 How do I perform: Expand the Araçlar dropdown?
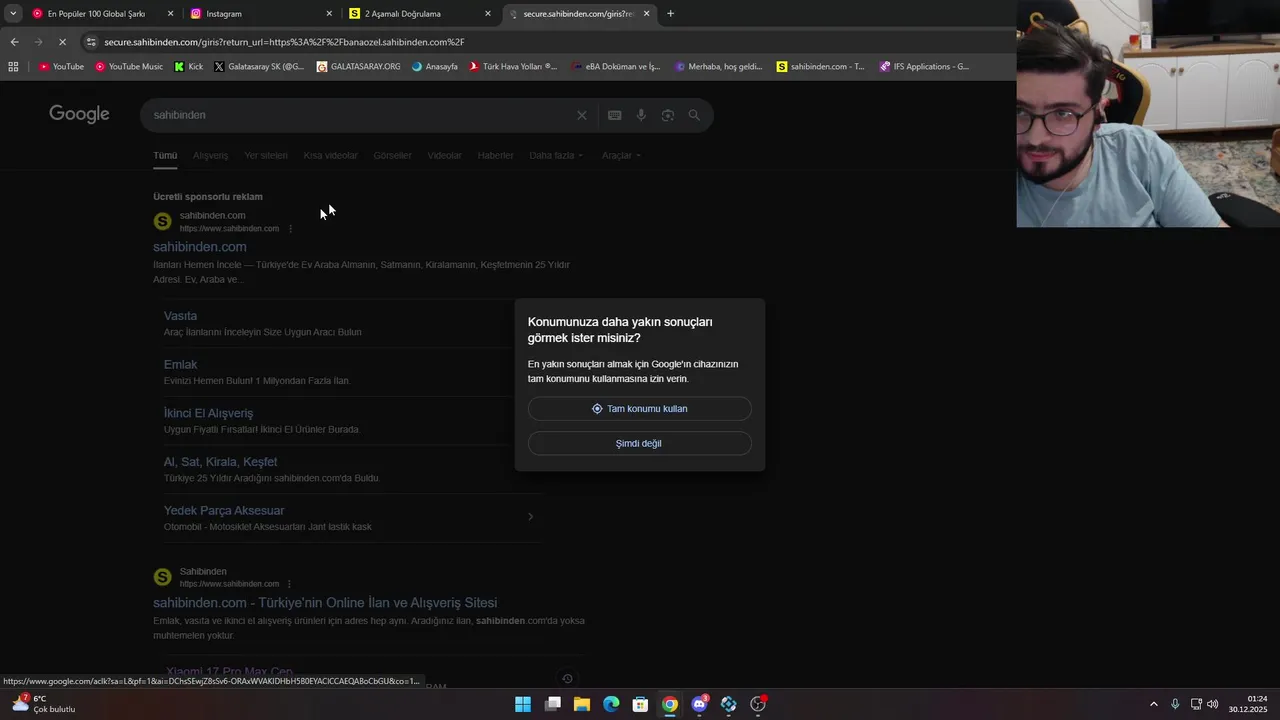(621, 155)
